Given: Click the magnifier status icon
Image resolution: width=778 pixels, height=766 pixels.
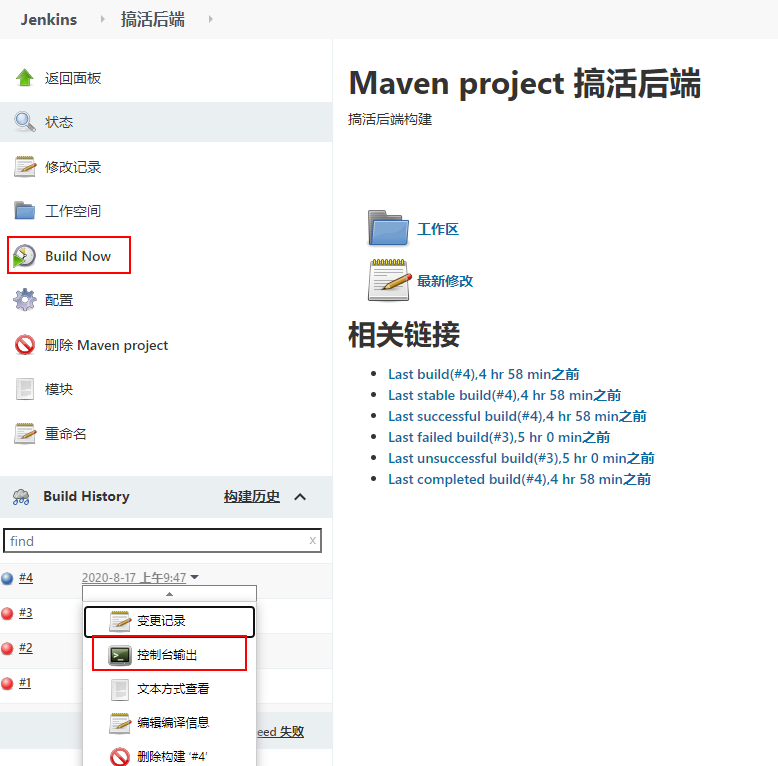Looking at the screenshot, I should click(x=24, y=122).
